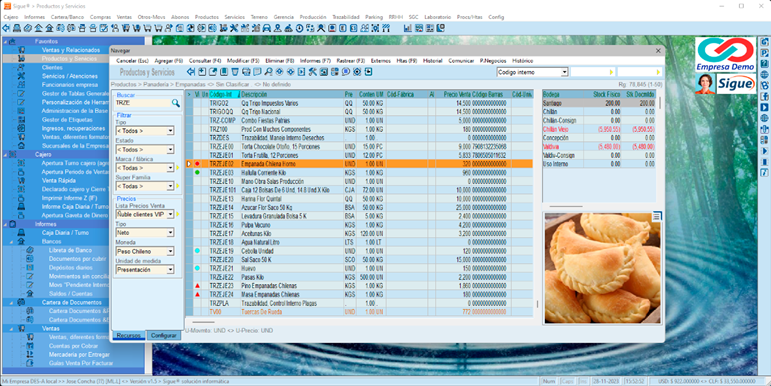
Task: Select row Hallulla Corriente Kilo
Action: pos(360,173)
